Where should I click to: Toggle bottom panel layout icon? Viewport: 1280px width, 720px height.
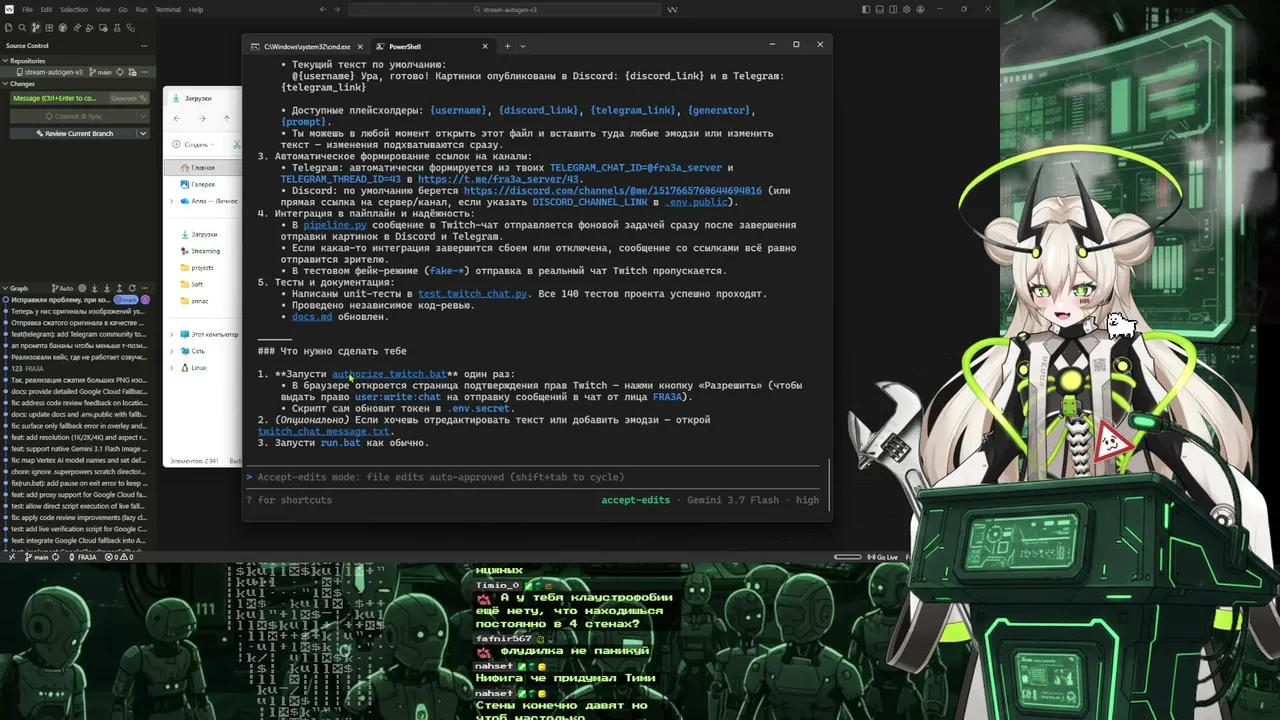(x=880, y=9)
